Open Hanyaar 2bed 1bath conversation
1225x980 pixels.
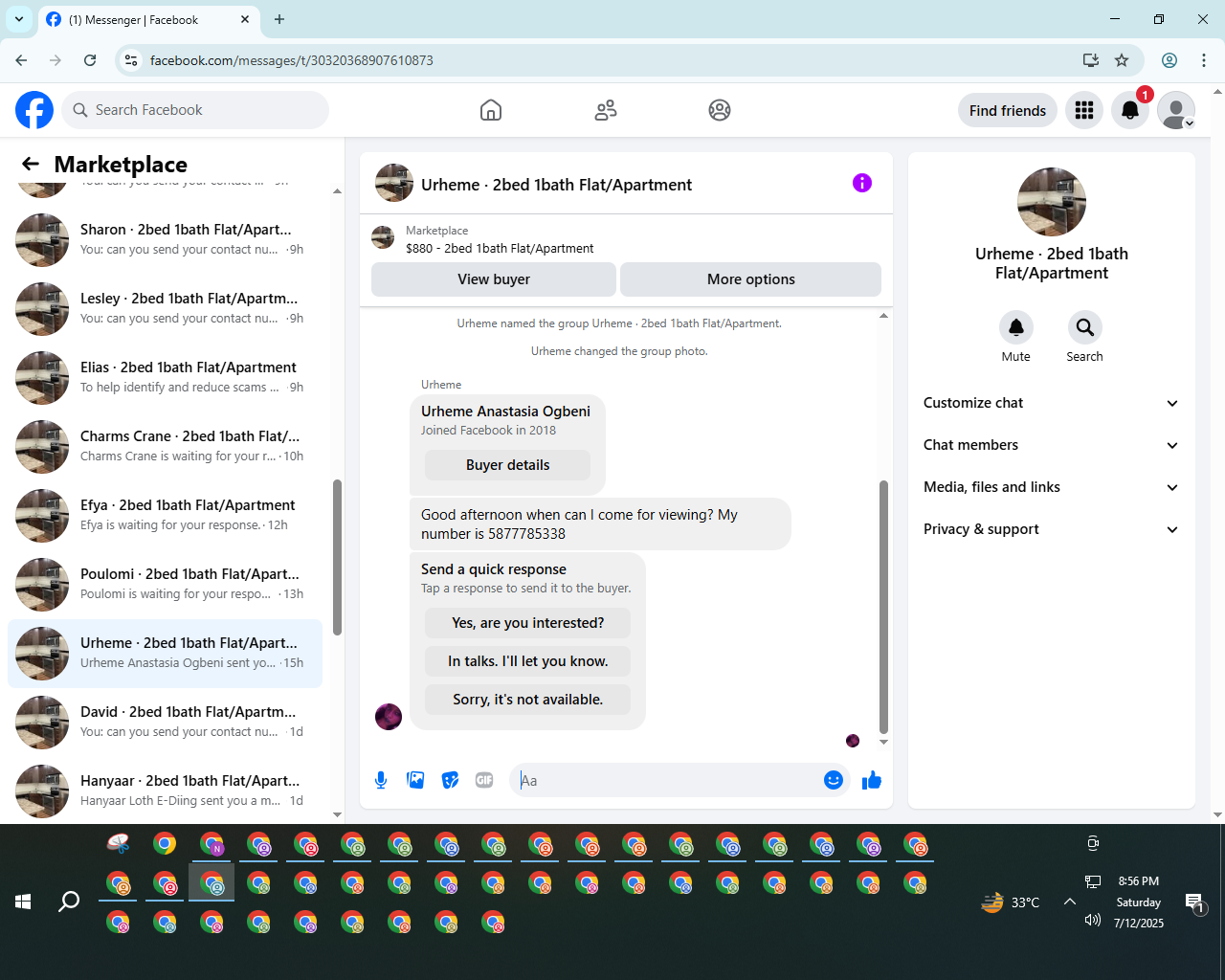pos(165,791)
